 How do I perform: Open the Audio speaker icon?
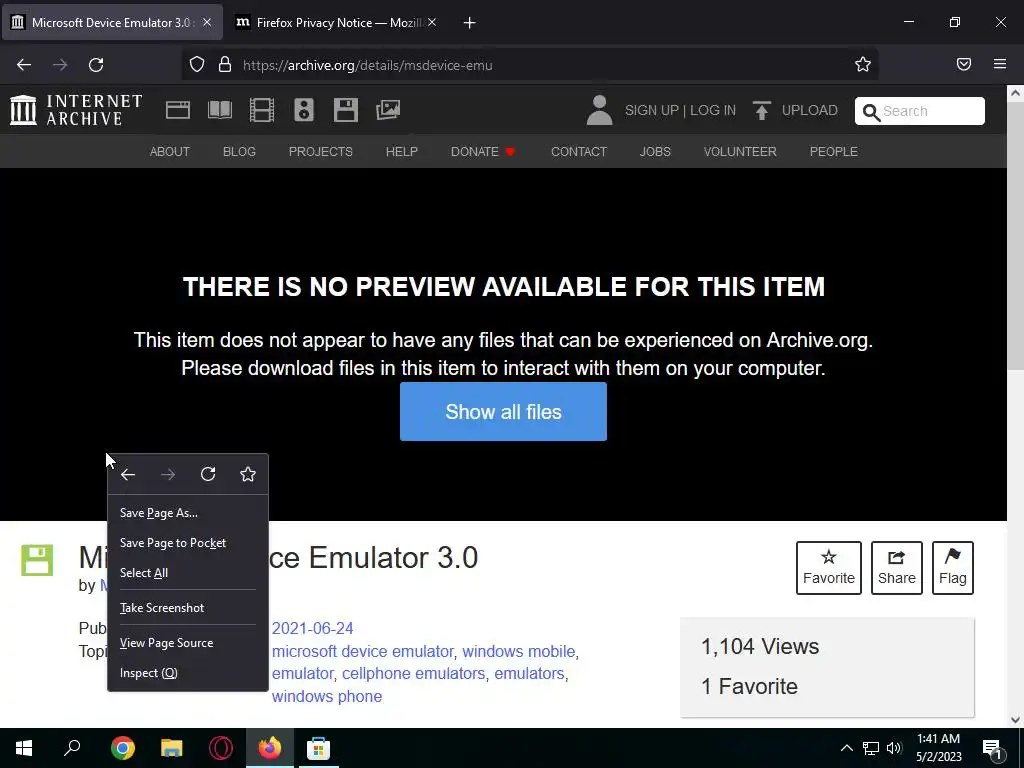(304, 110)
